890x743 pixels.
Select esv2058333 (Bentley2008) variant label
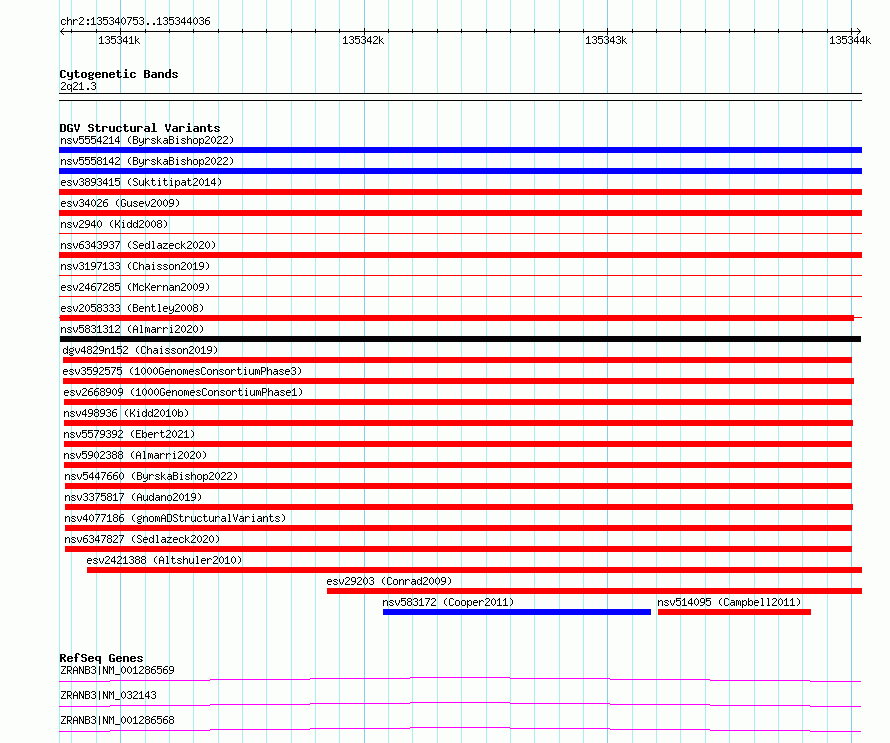pyautogui.click(x=132, y=308)
